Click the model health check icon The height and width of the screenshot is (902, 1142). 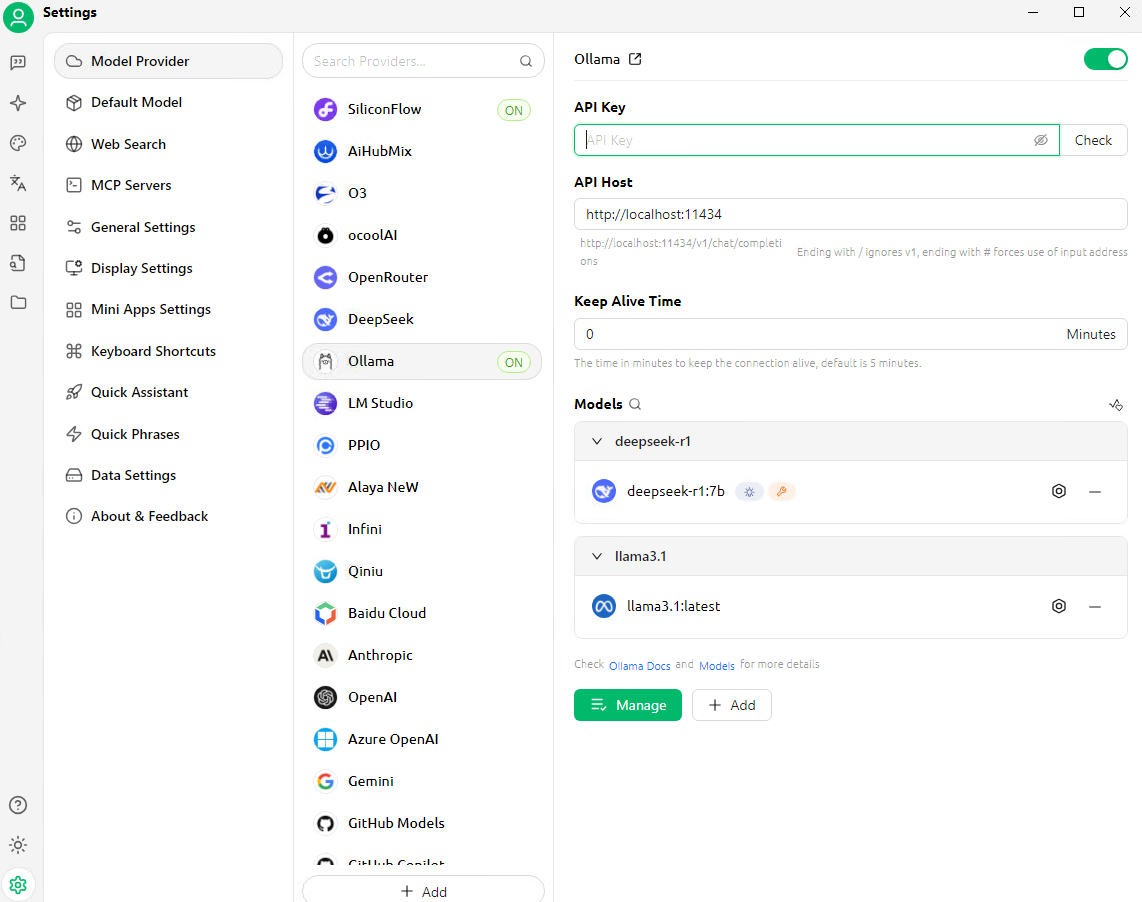[x=1116, y=405]
